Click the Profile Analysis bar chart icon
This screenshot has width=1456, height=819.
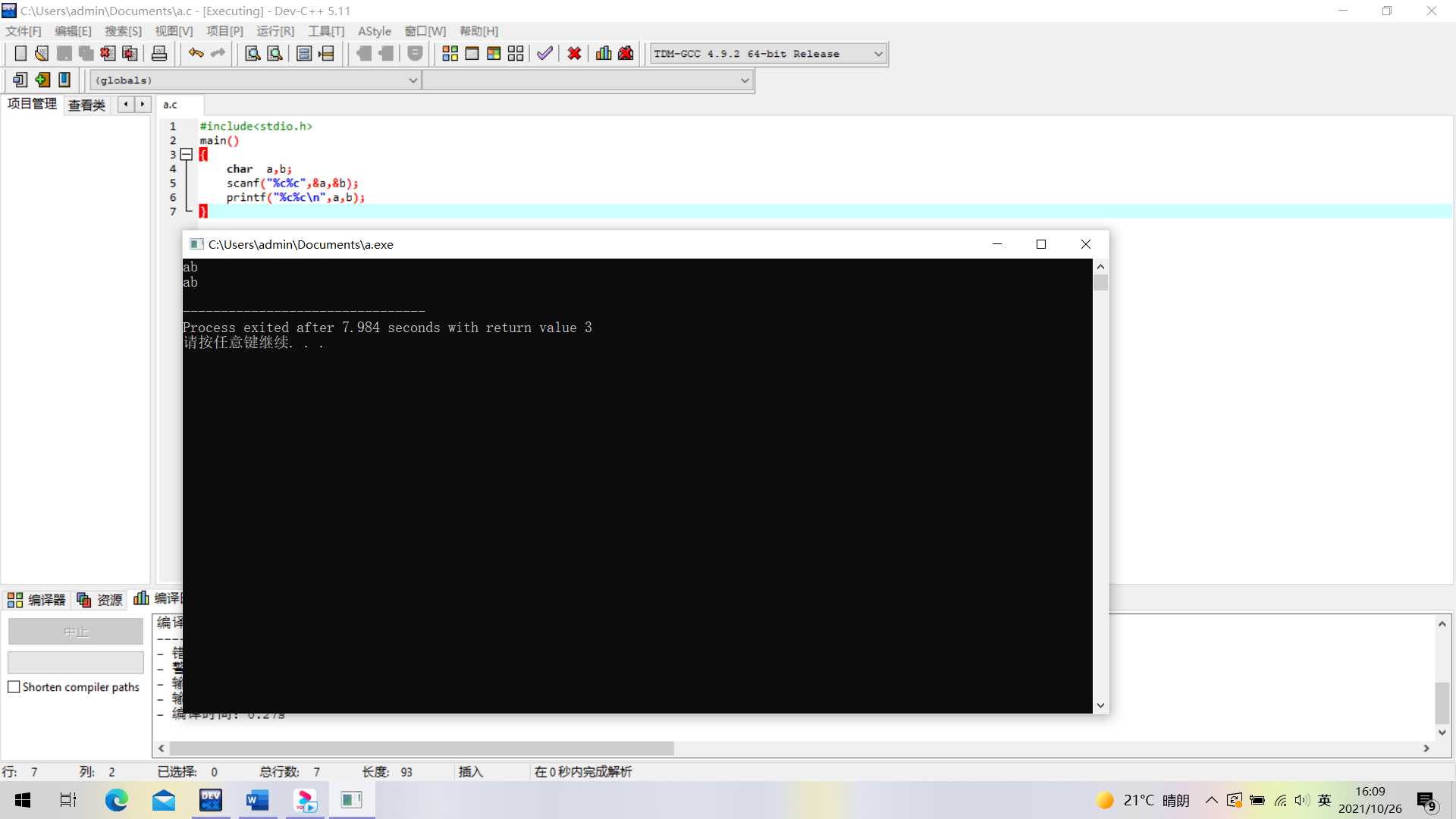pyautogui.click(x=604, y=54)
